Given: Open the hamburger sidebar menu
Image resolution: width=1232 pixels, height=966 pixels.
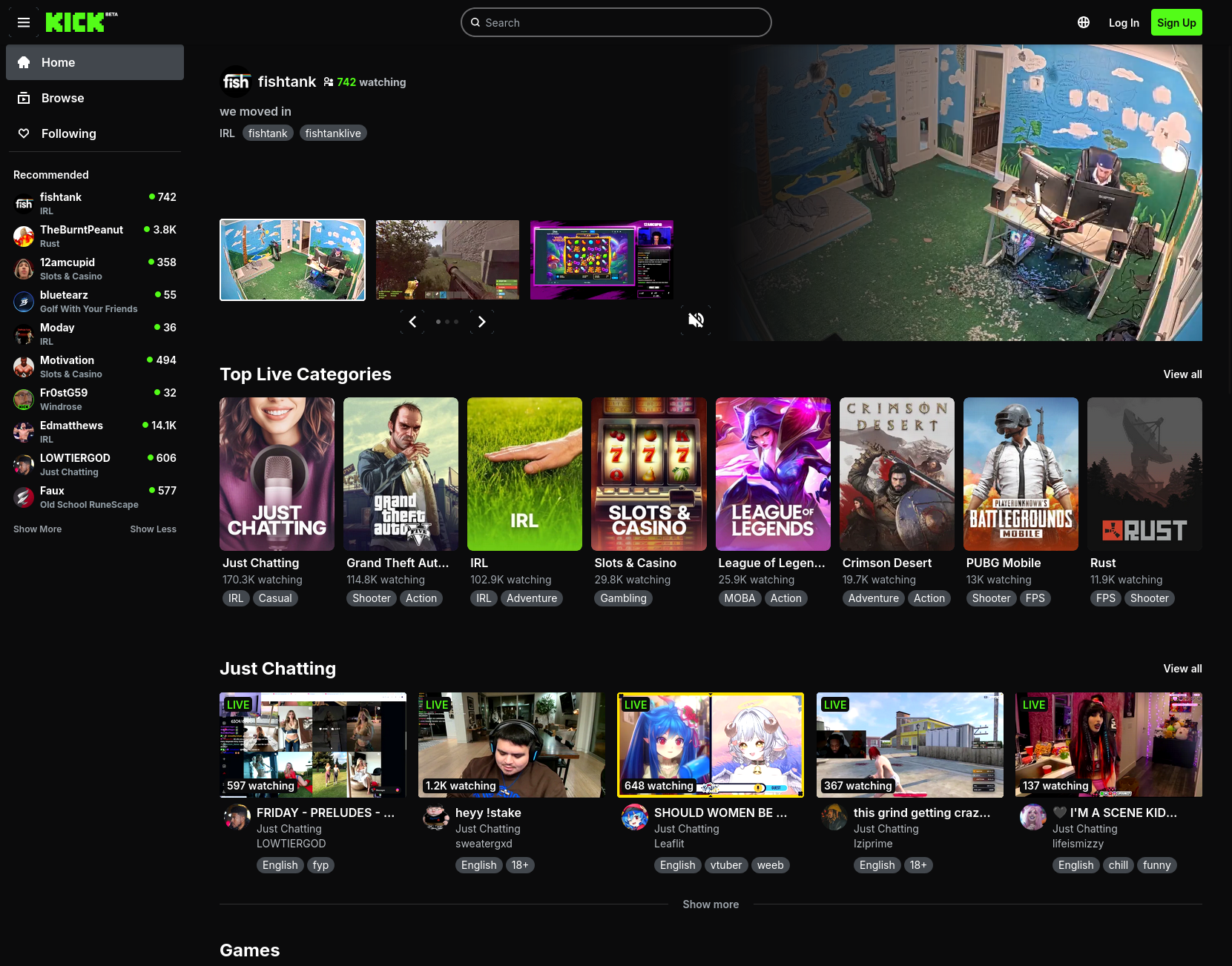Looking at the screenshot, I should click(24, 22).
